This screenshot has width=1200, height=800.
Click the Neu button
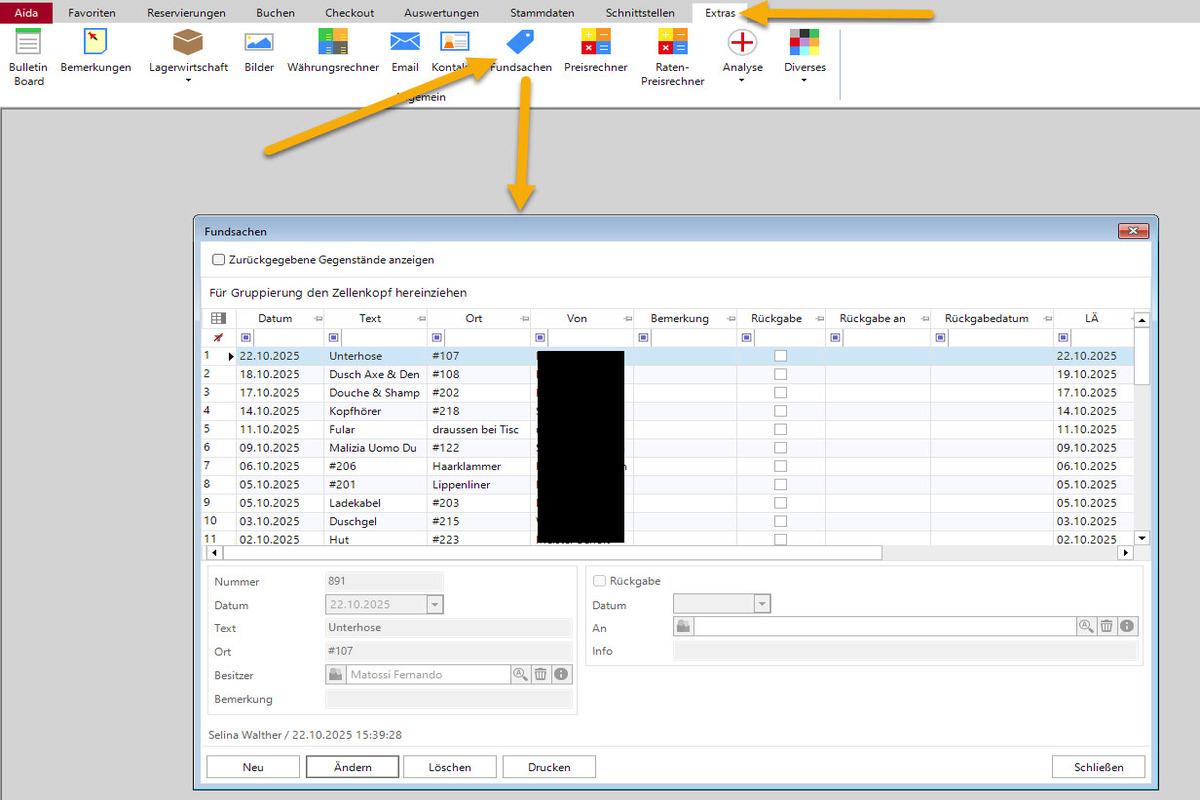coord(253,767)
